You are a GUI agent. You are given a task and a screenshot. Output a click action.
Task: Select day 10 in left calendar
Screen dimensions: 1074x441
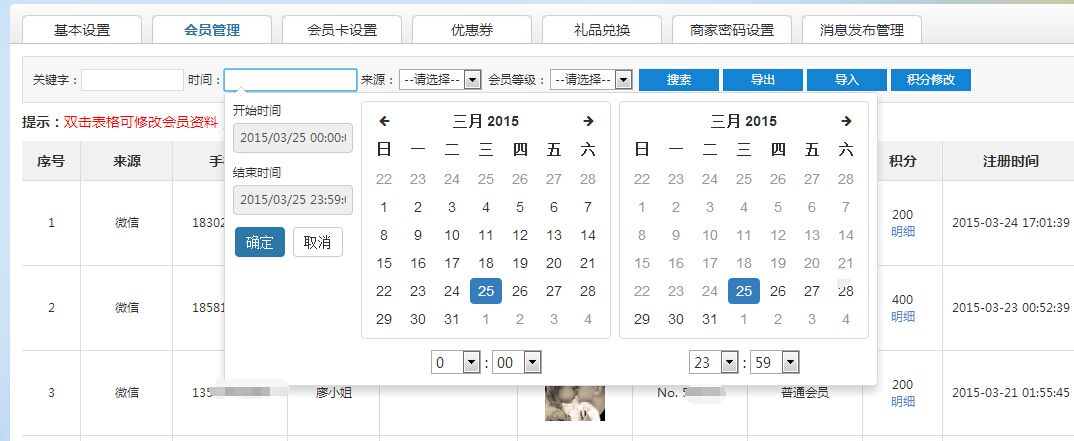click(x=452, y=235)
